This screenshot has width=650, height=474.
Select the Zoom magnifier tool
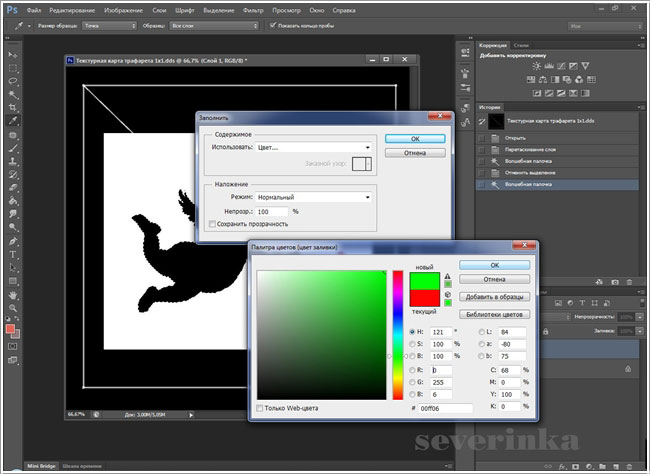point(13,310)
